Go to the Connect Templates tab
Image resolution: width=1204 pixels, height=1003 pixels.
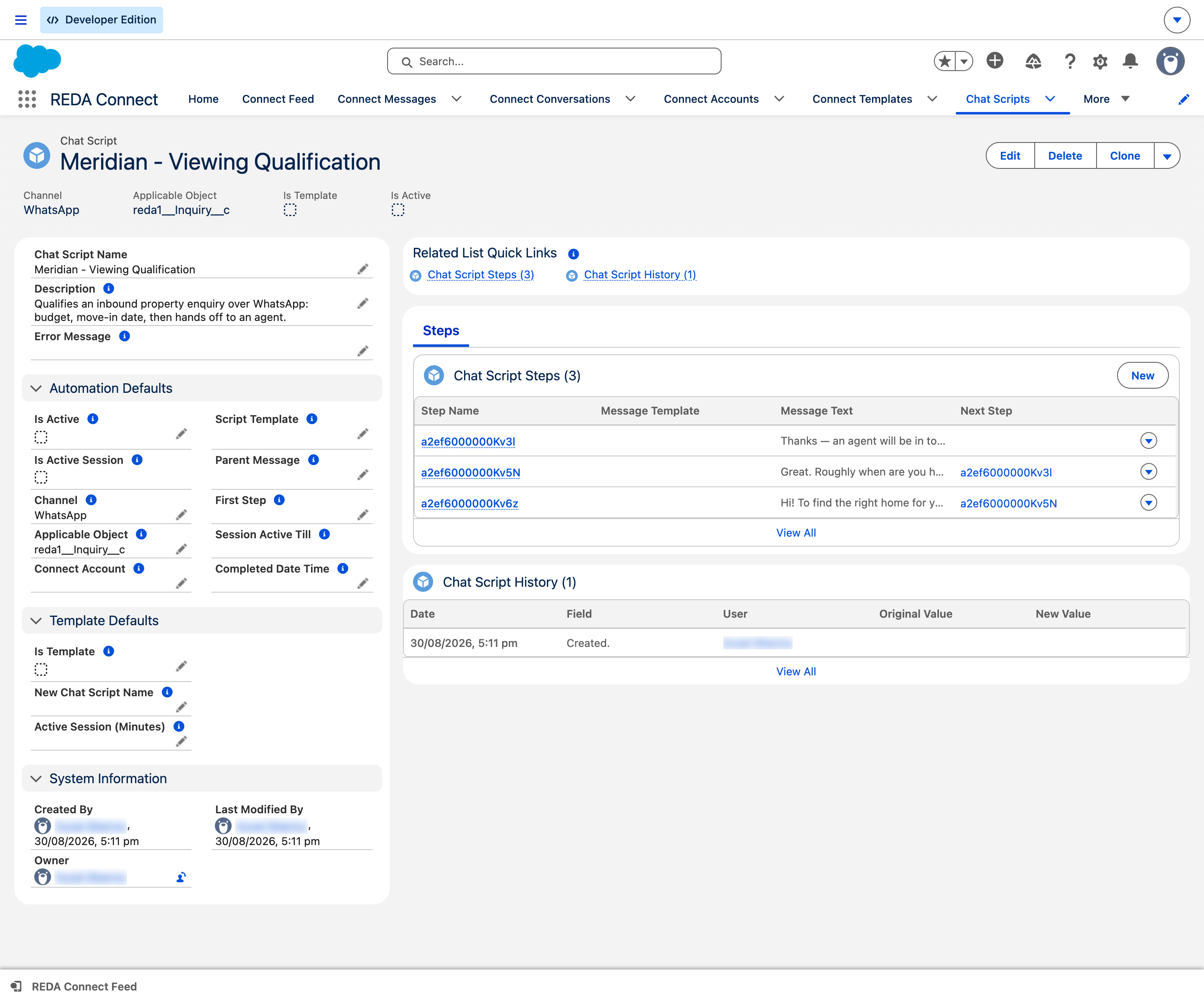pyautogui.click(x=862, y=99)
